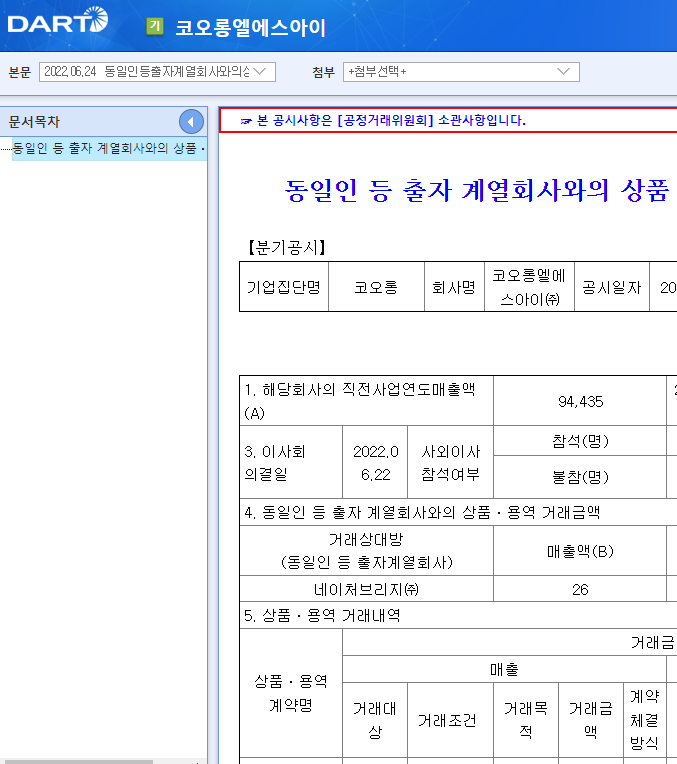The height and width of the screenshot is (764, 677).
Task: Click the blue document title 동일인 등 출자 계열회사와의 상품
Action: point(476,190)
